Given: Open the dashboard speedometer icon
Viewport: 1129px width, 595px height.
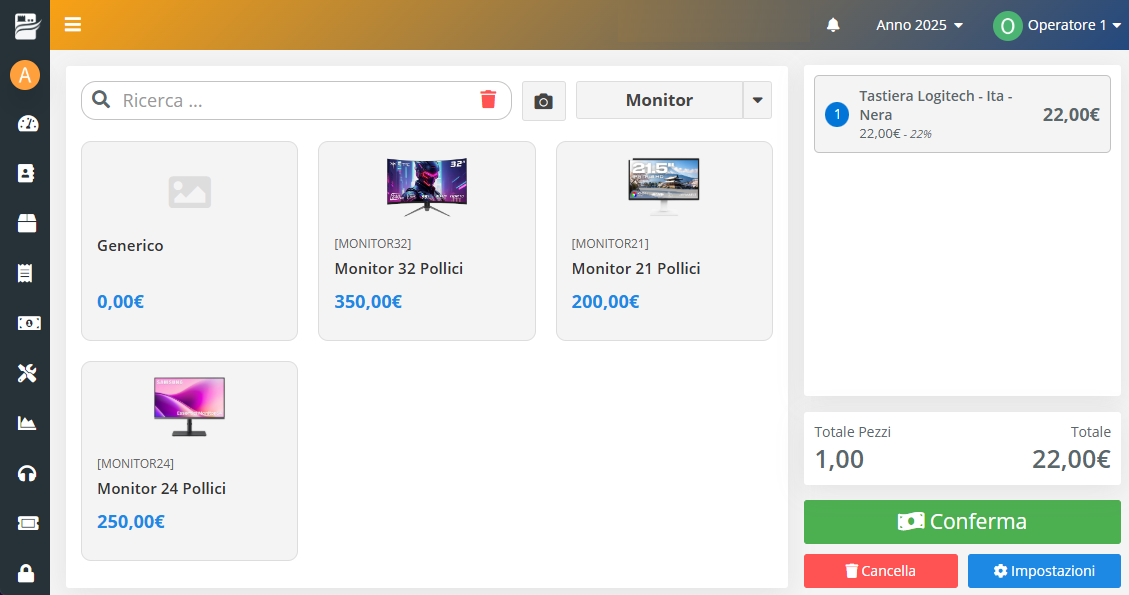Looking at the screenshot, I should tap(27, 124).
